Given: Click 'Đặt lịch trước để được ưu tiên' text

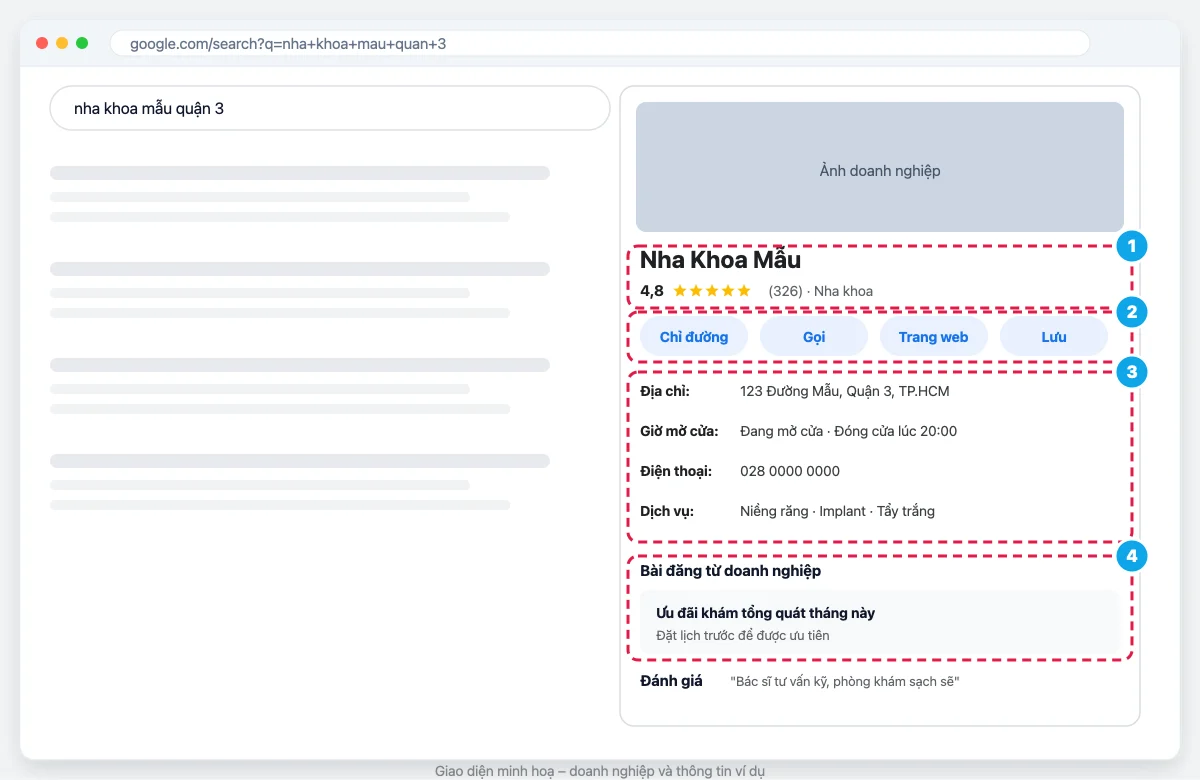Looking at the screenshot, I should [x=742, y=635].
